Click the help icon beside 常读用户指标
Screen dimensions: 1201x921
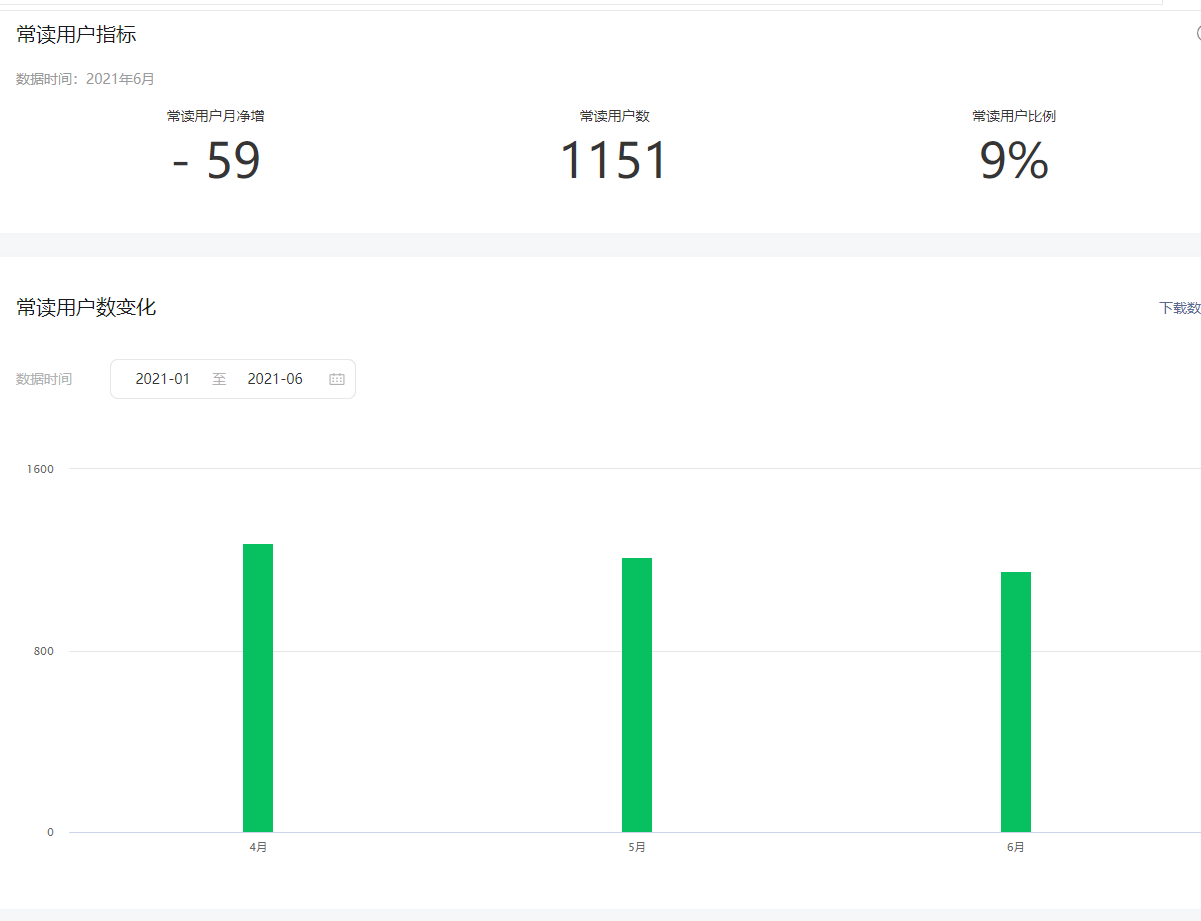pyautogui.click(x=1198, y=33)
